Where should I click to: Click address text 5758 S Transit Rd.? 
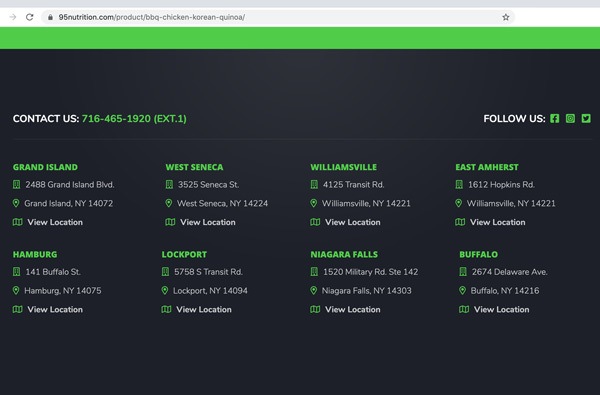209,272
